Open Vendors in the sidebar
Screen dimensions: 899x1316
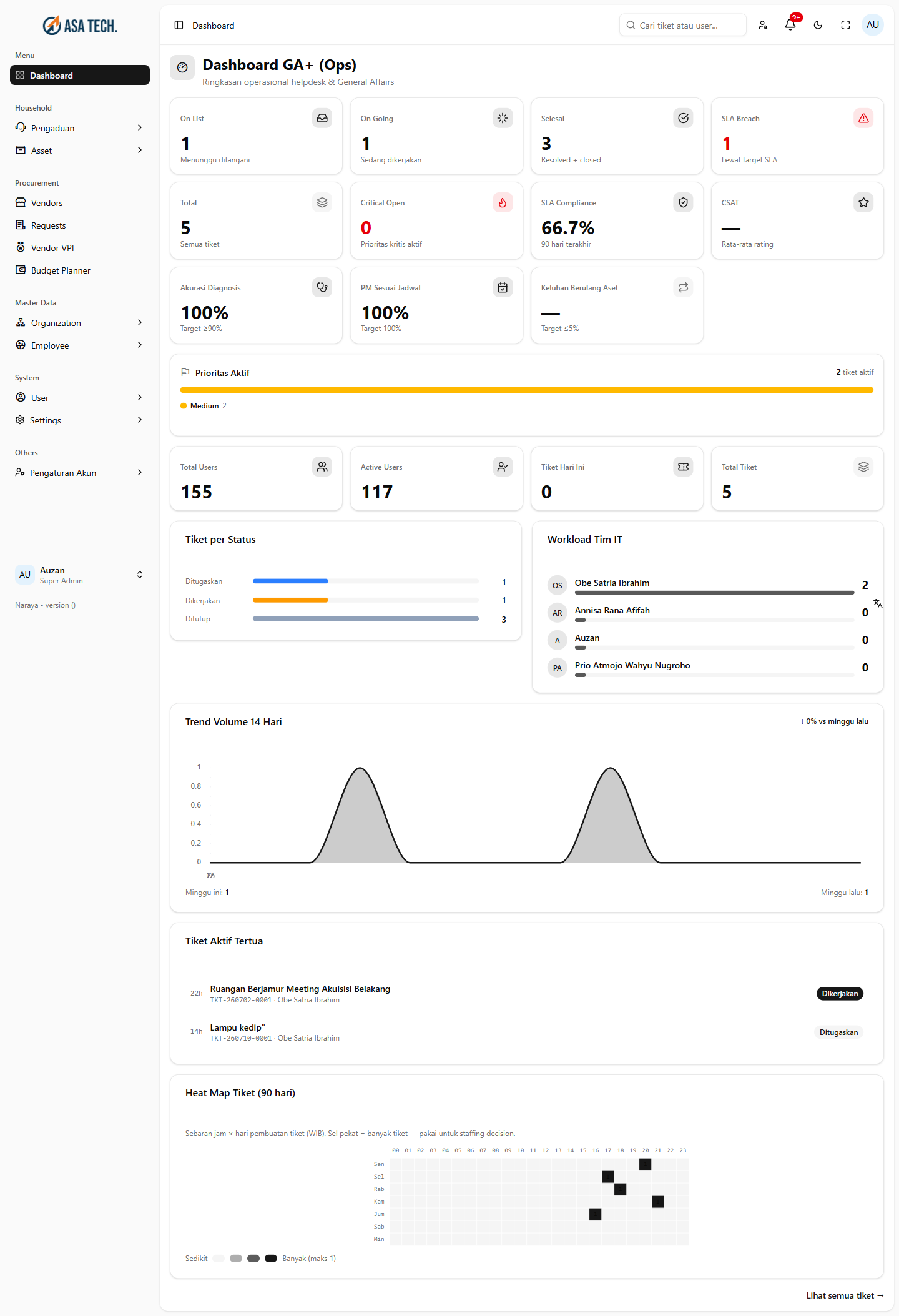[80, 203]
